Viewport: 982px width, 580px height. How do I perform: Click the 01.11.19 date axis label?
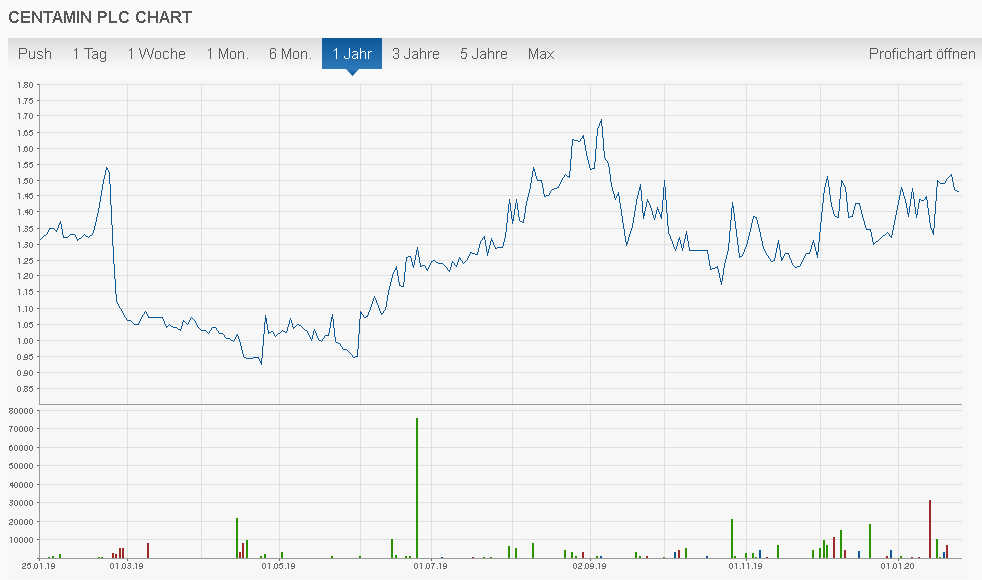click(745, 566)
